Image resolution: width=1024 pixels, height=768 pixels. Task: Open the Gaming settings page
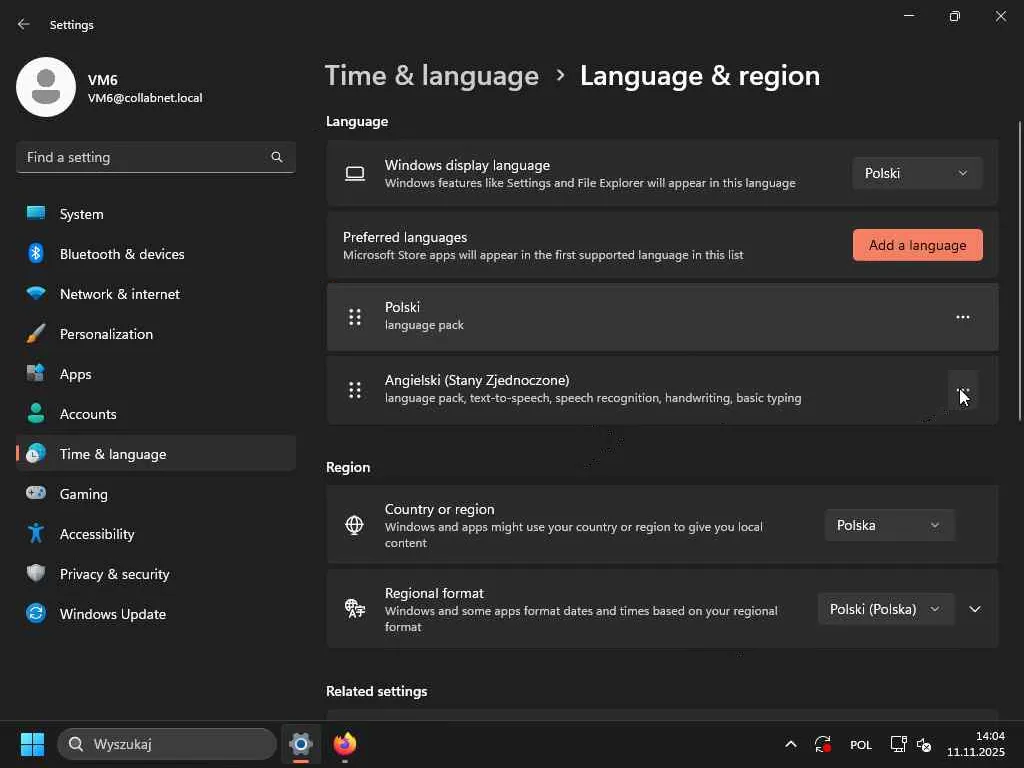(155, 493)
